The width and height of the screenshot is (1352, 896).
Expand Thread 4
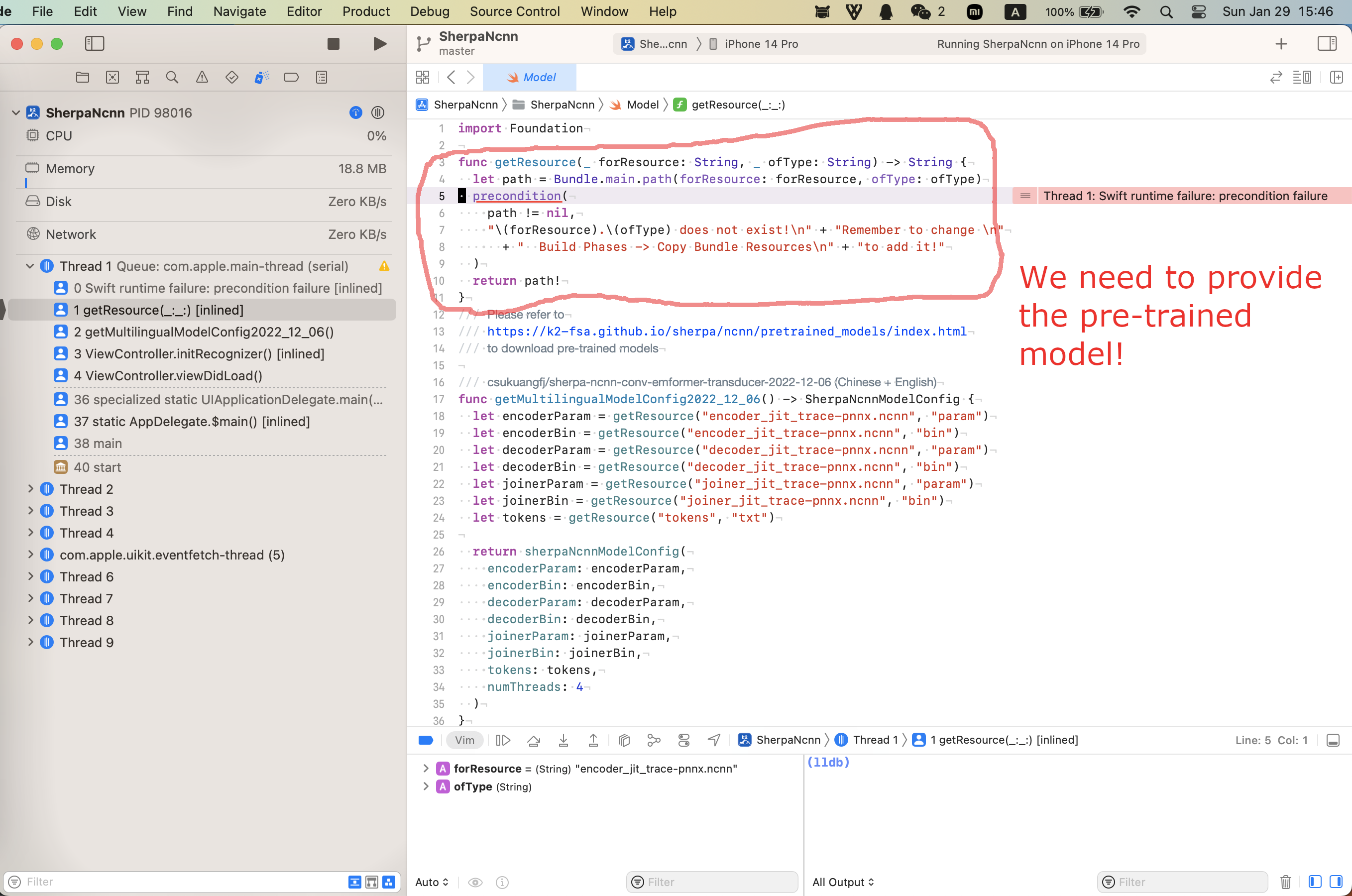[30, 533]
